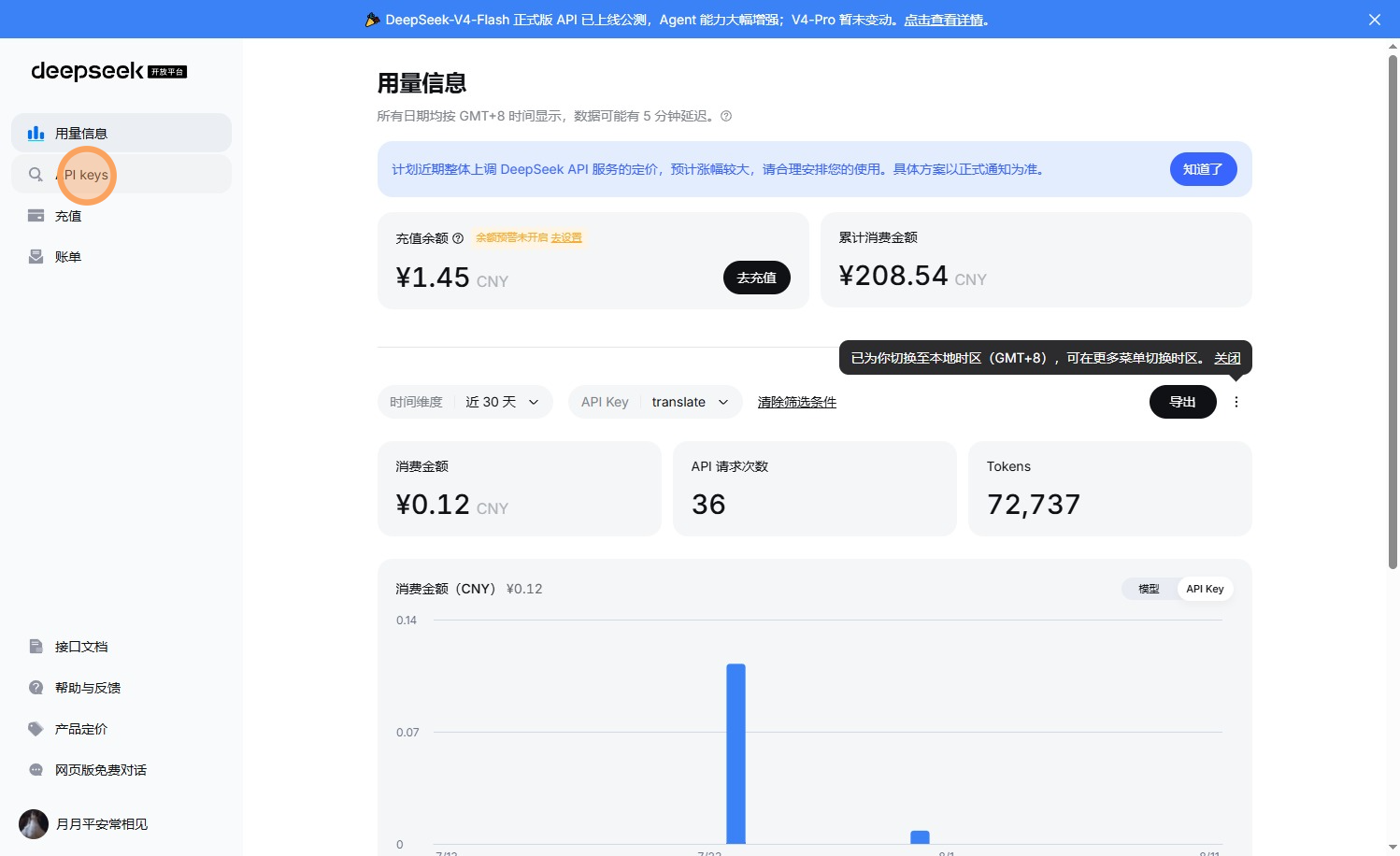Image resolution: width=1400 pixels, height=856 pixels.
Task: Switch the chart grouping to 模型
Action: coord(1149,589)
